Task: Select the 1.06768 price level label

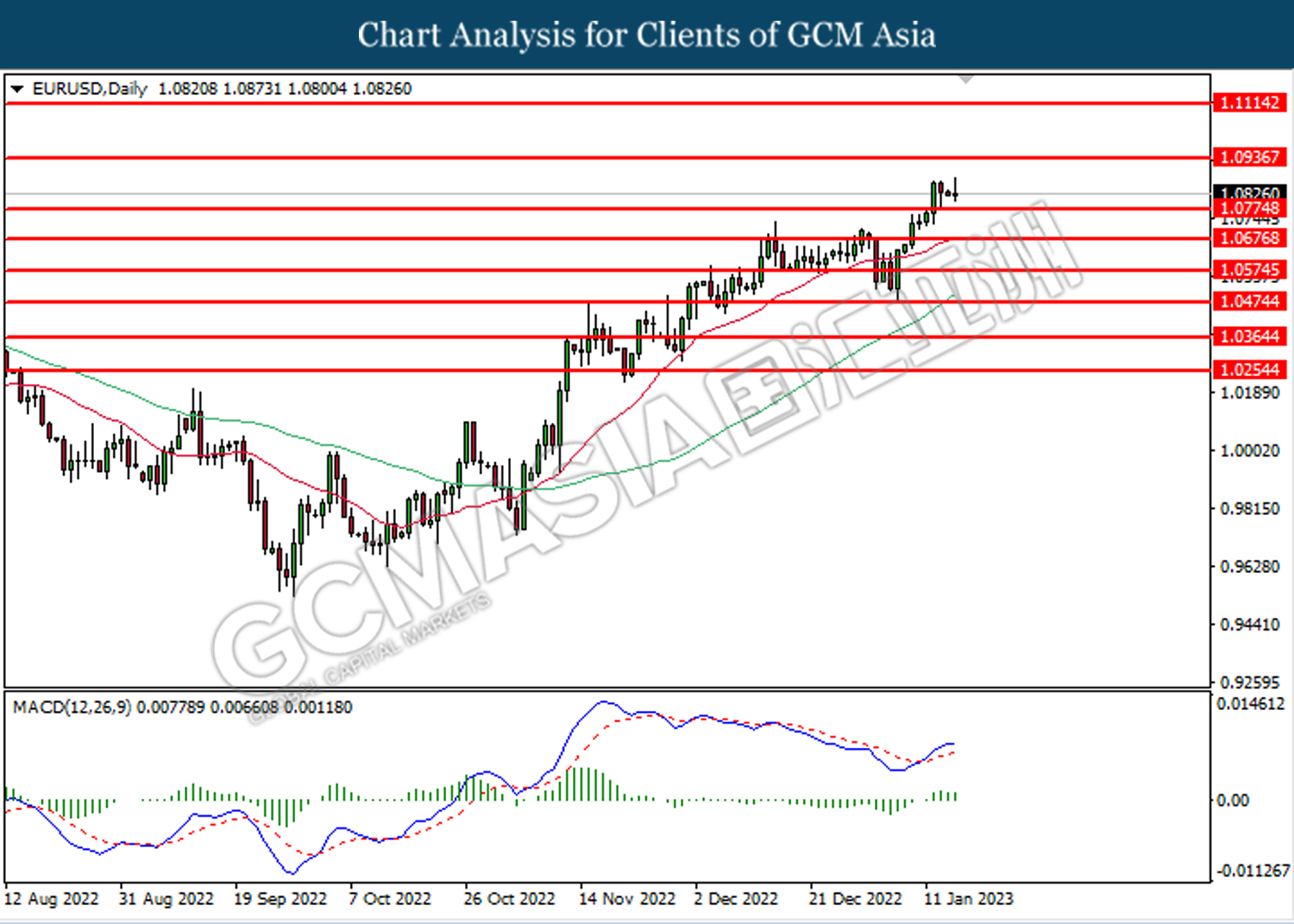Action: 1249,238
